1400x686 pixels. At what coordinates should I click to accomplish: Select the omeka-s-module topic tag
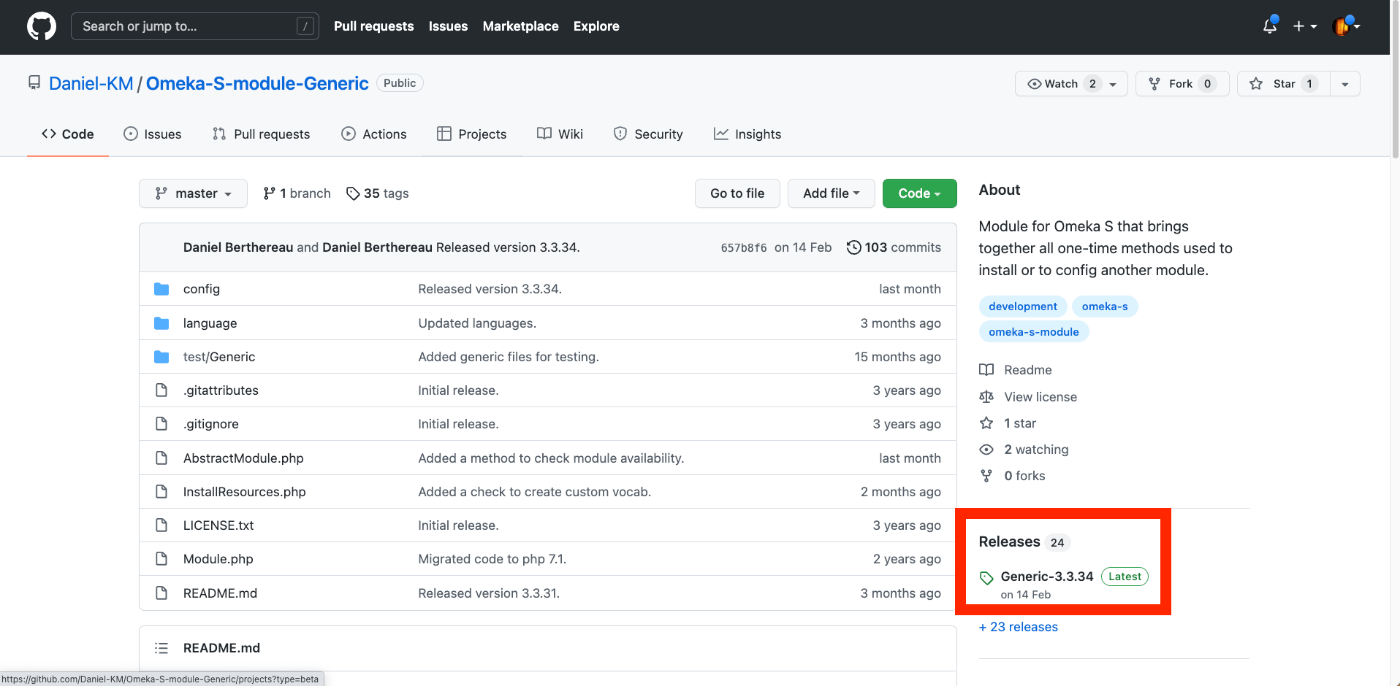(1034, 331)
